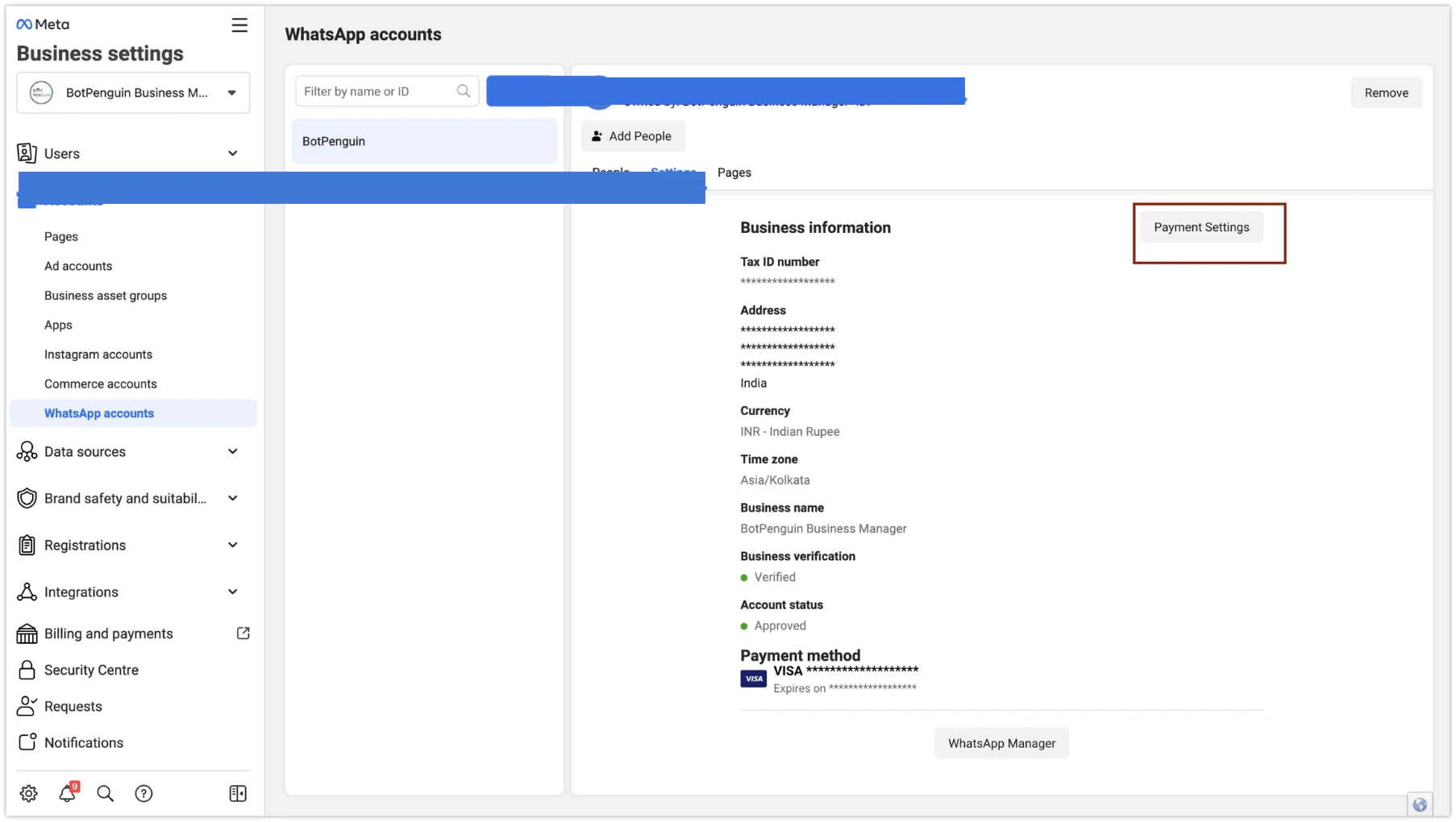Open Apps in sidebar
The image size is (1456, 822).
click(x=58, y=325)
